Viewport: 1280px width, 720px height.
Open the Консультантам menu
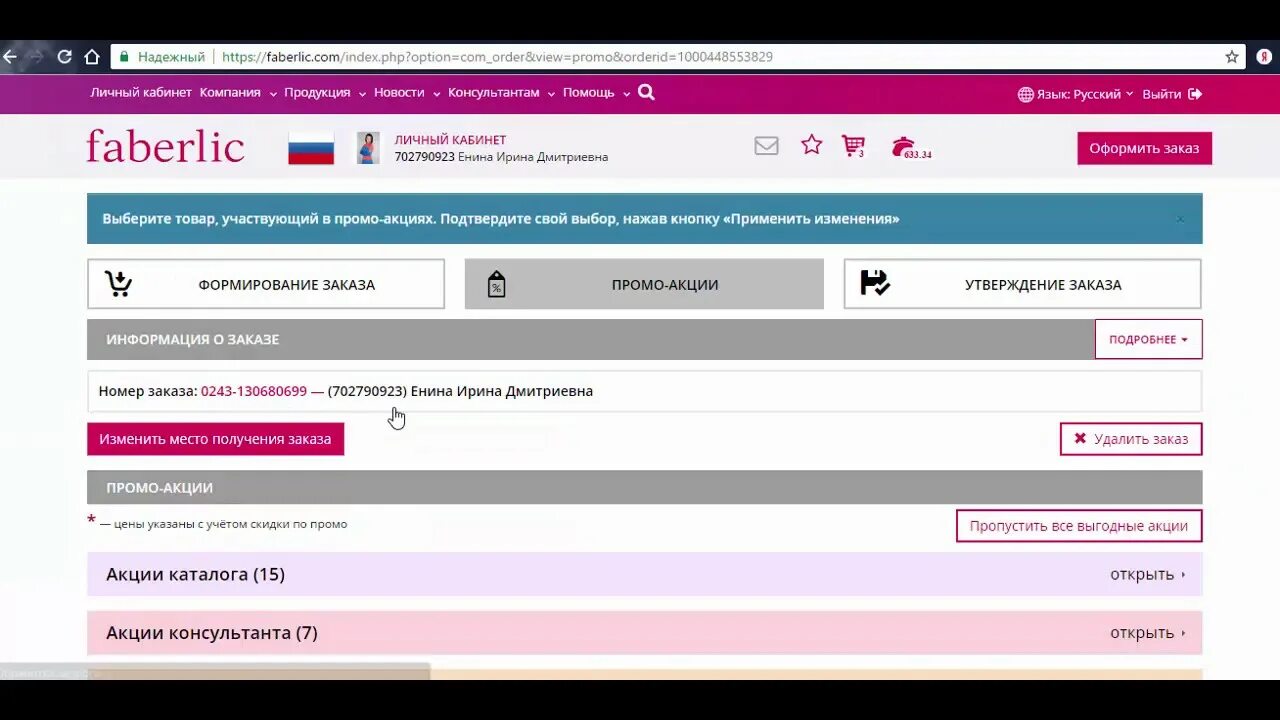(501, 93)
